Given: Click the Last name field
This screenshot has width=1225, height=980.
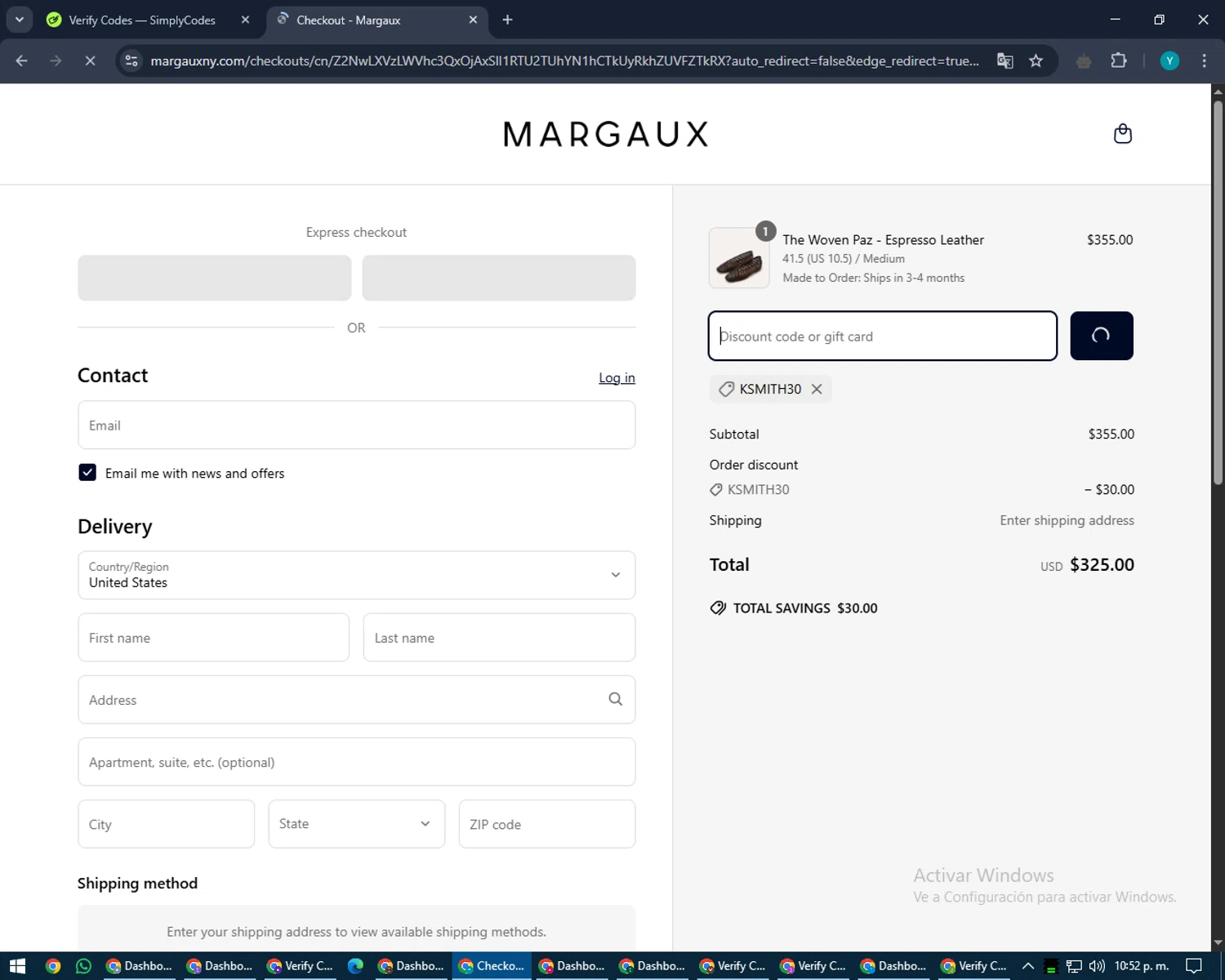Looking at the screenshot, I should (499, 638).
